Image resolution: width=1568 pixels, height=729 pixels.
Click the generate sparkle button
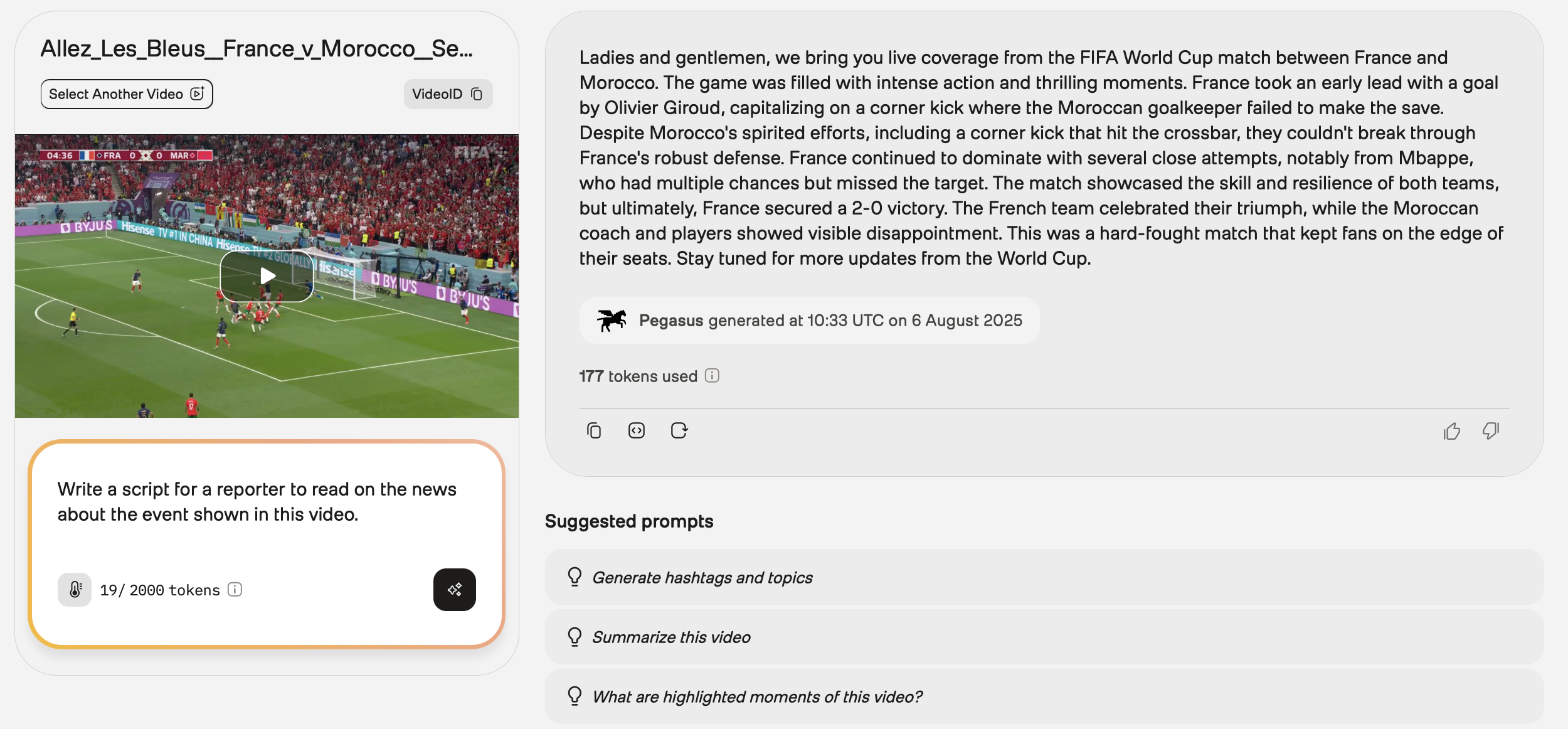point(454,590)
